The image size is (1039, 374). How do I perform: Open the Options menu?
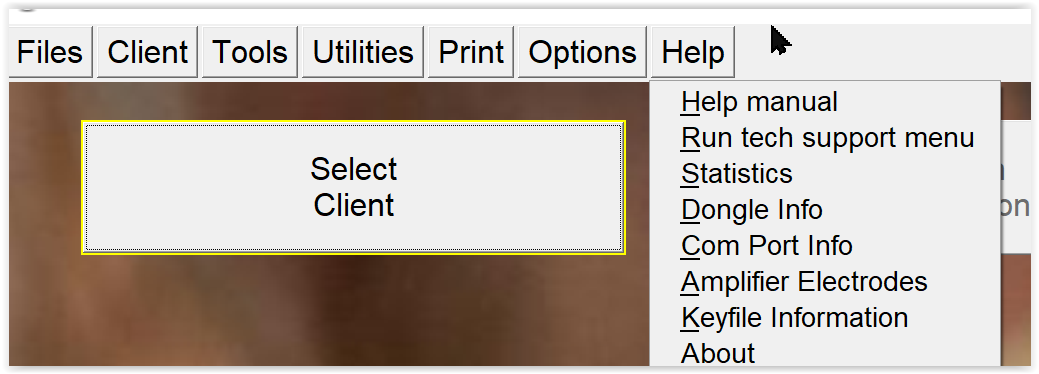pyautogui.click(x=582, y=52)
